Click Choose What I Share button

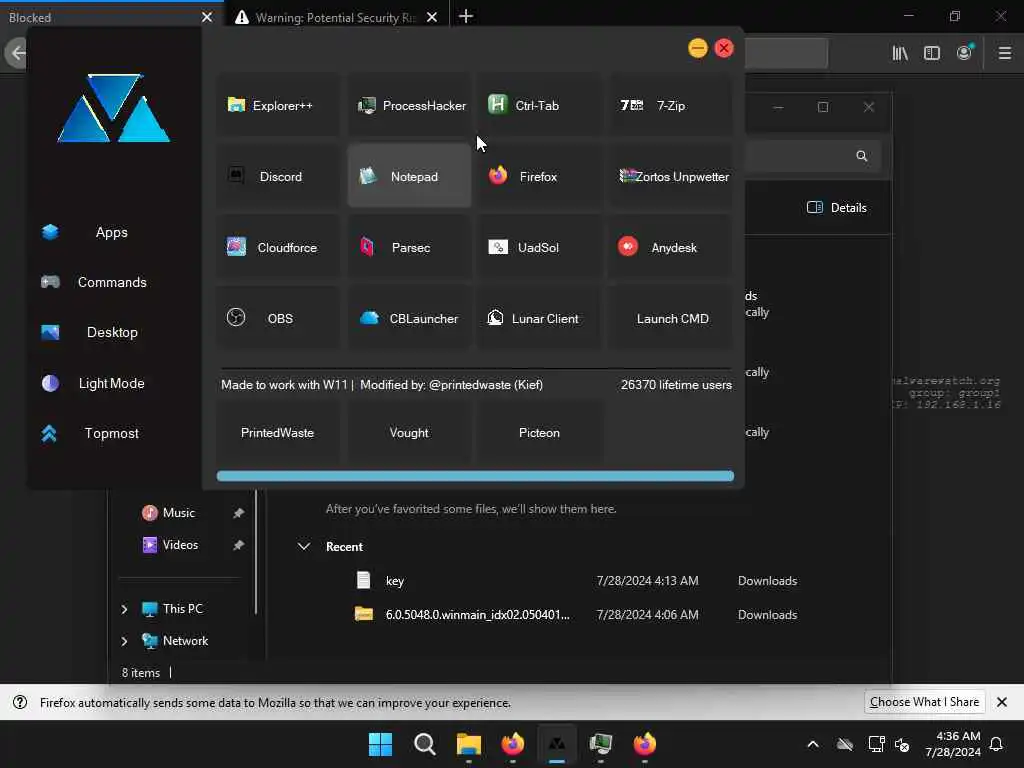click(924, 702)
